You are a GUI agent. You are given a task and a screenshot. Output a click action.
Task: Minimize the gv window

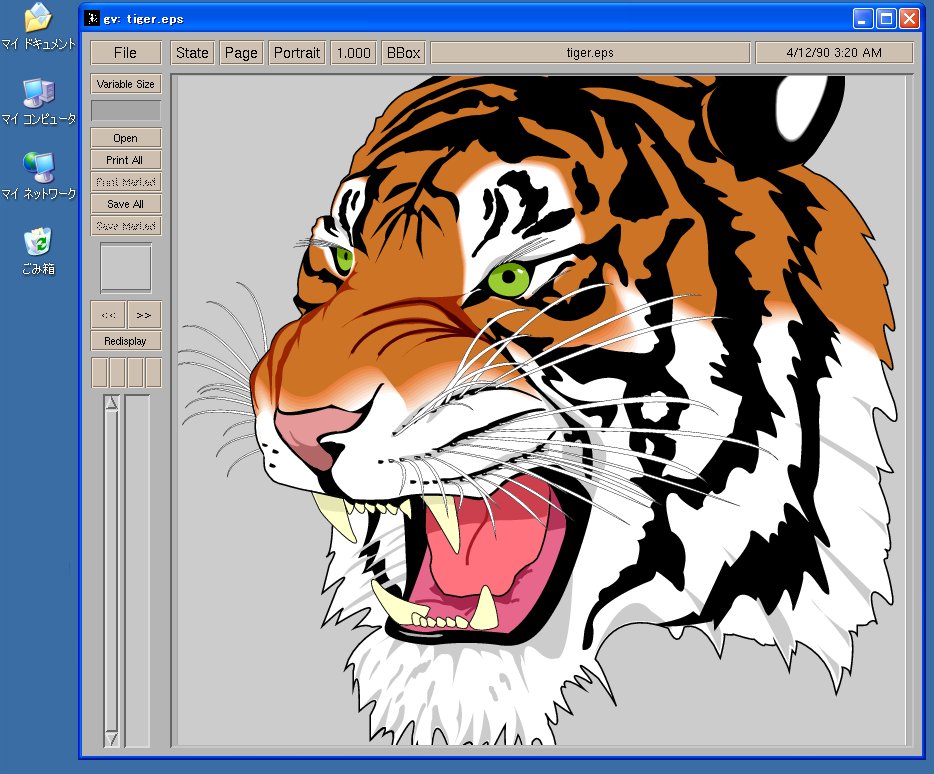point(863,18)
